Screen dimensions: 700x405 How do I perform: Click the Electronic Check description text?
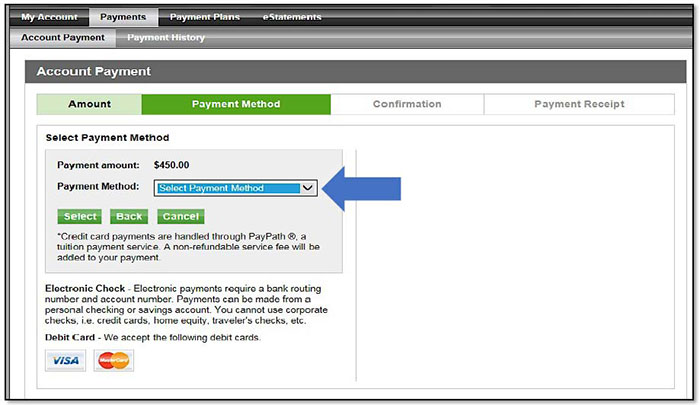186,305
